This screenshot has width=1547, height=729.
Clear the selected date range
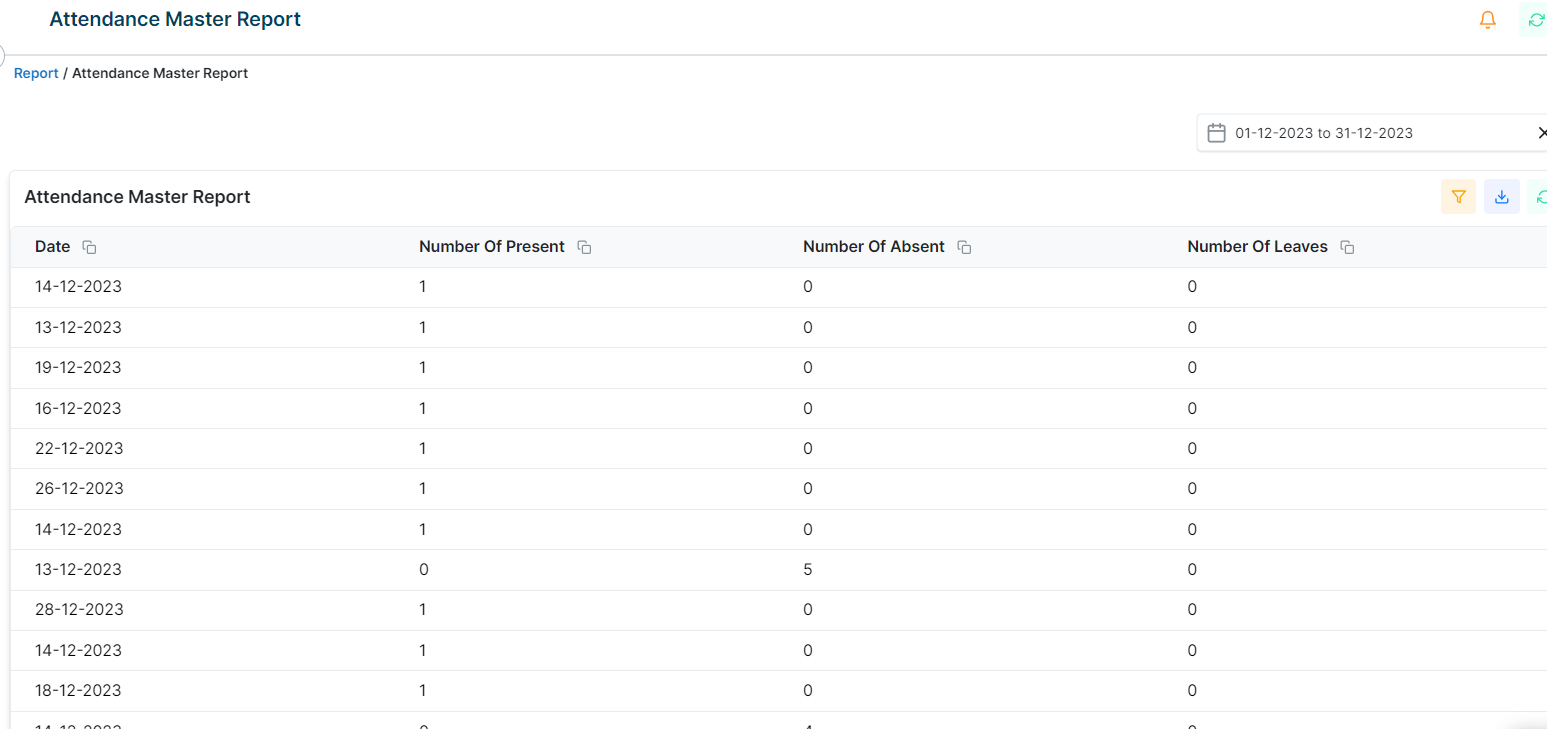point(1542,133)
